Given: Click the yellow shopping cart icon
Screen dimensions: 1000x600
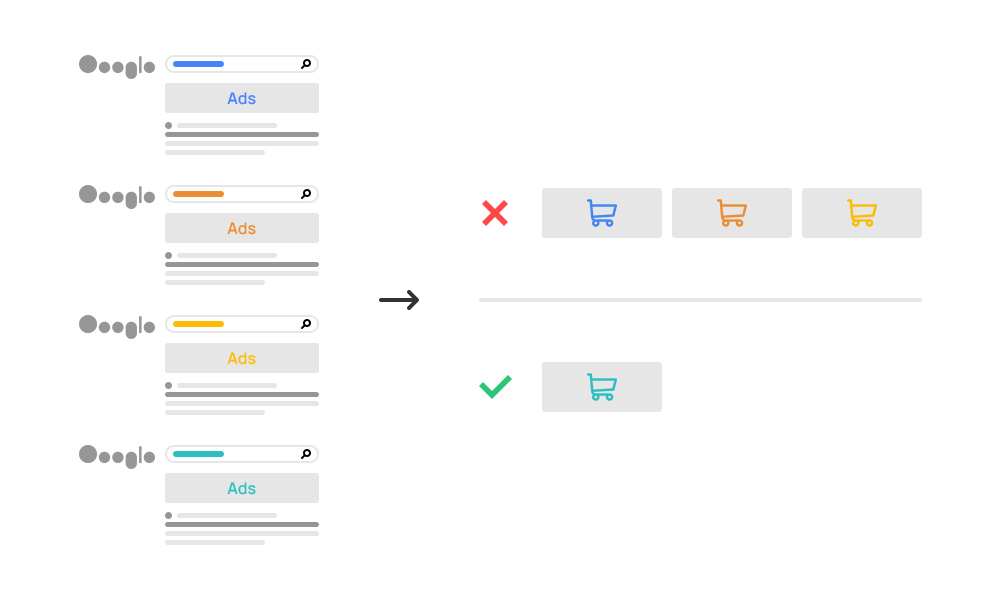Looking at the screenshot, I should pyautogui.click(x=862, y=213).
